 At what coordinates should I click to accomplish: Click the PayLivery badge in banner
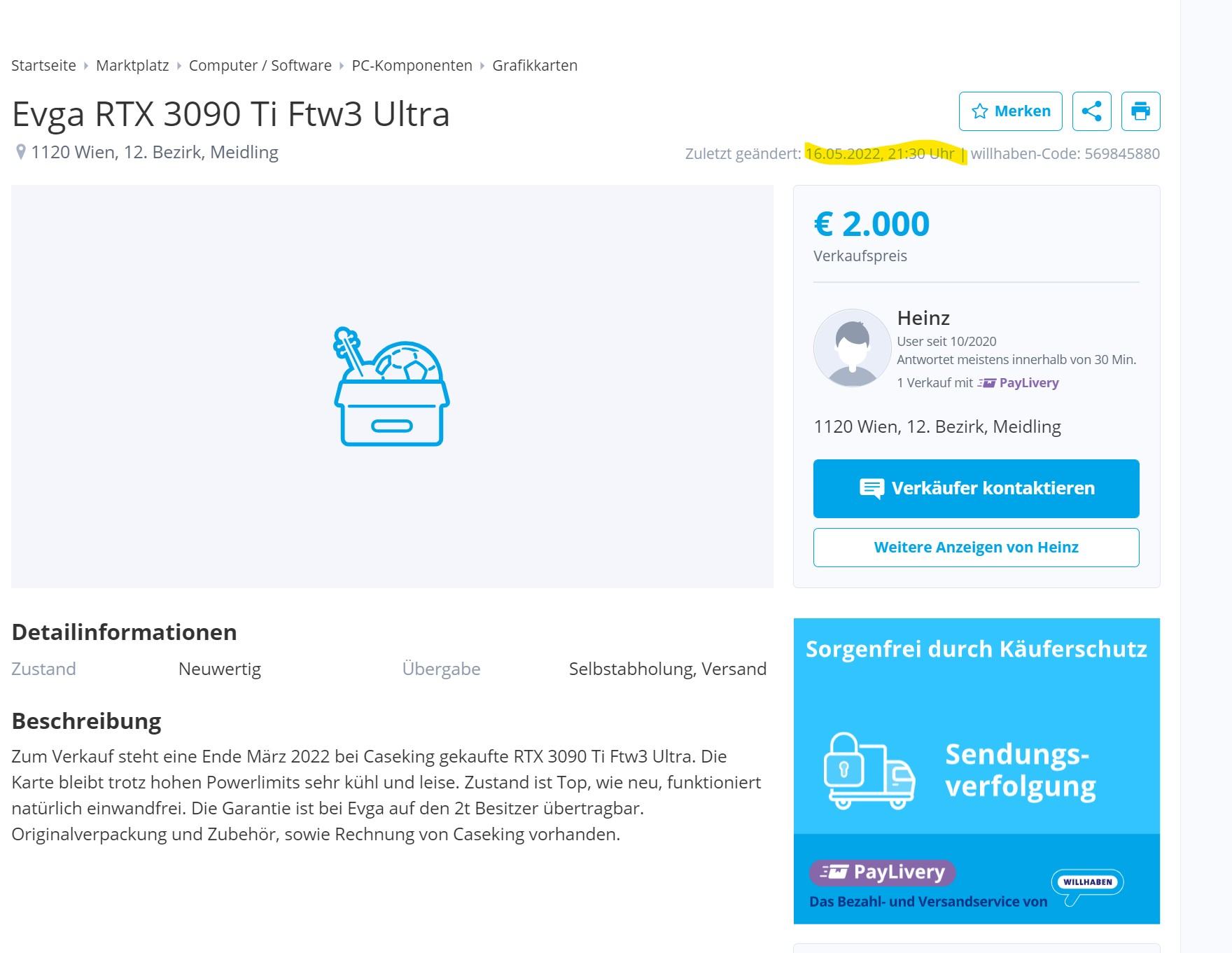pos(883,872)
